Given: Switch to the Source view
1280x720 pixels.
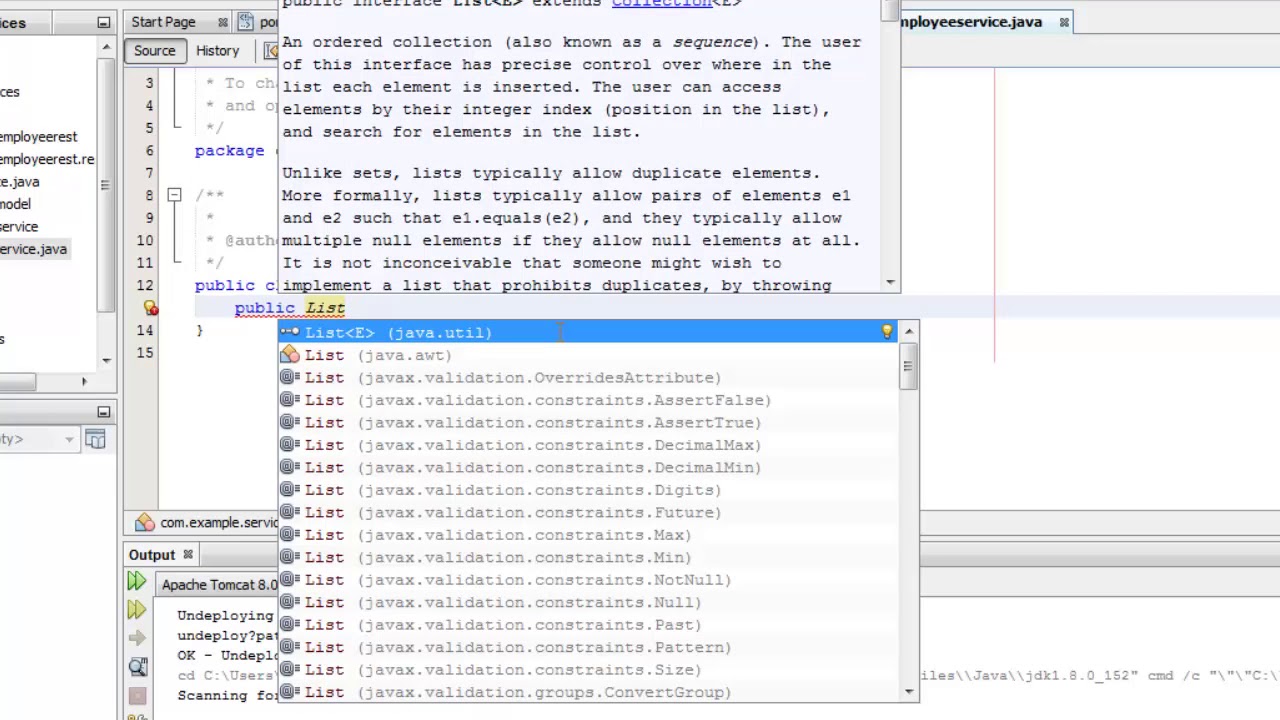Looking at the screenshot, I should click(x=154, y=50).
